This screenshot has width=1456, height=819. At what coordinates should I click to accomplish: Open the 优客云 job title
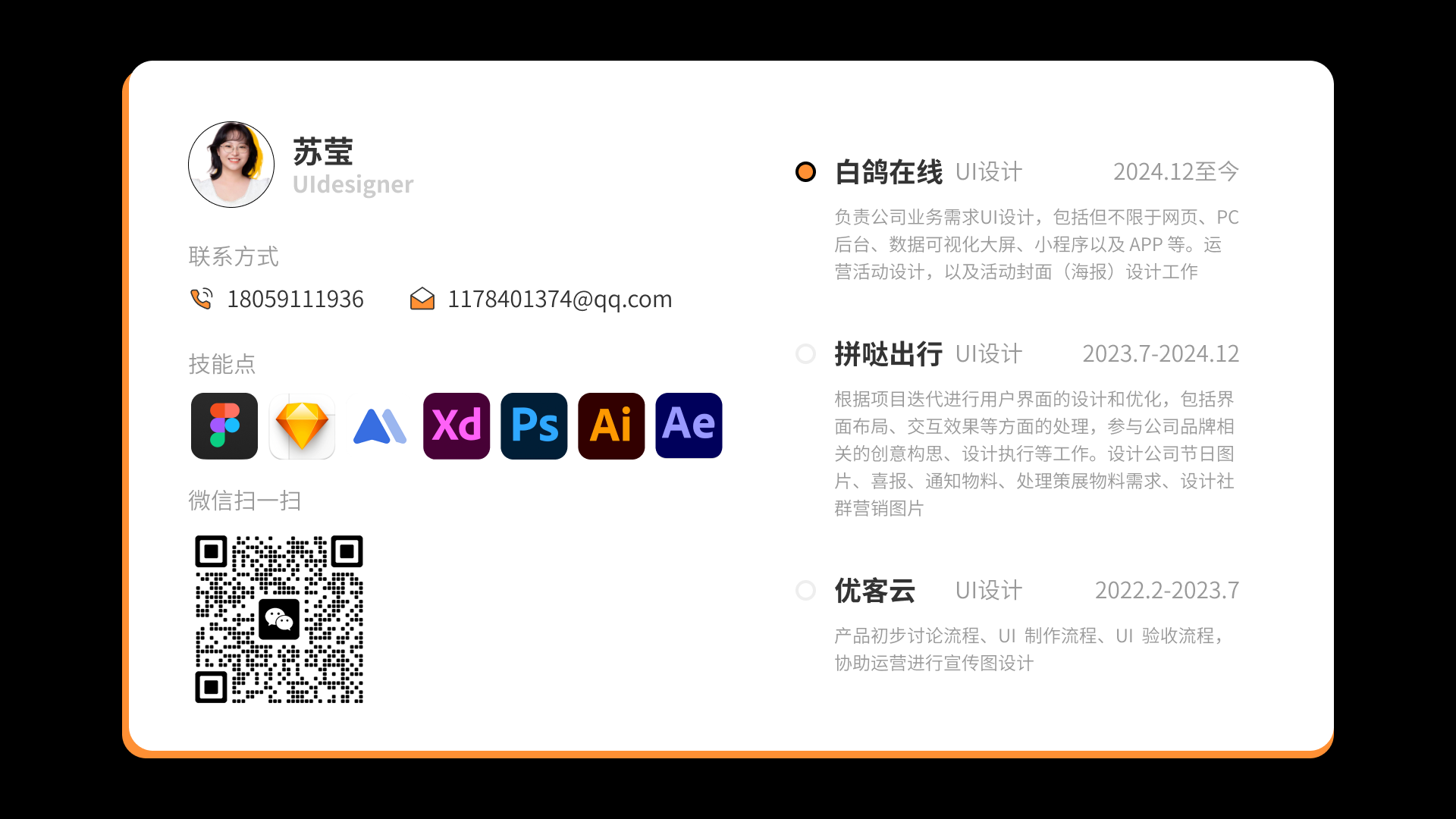click(x=875, y=591)
